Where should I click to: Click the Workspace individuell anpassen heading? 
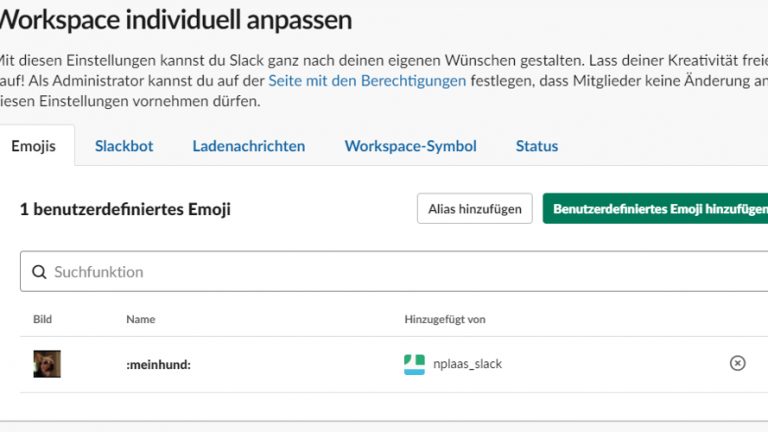[x=175, y=19]
